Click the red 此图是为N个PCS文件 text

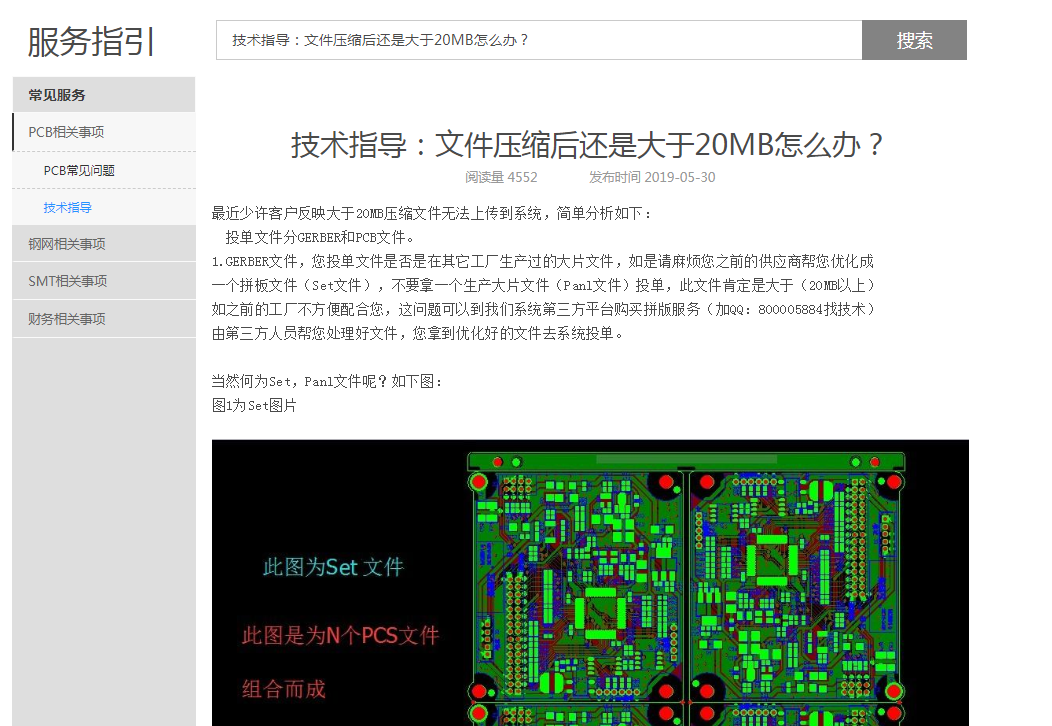coord(340,635)
